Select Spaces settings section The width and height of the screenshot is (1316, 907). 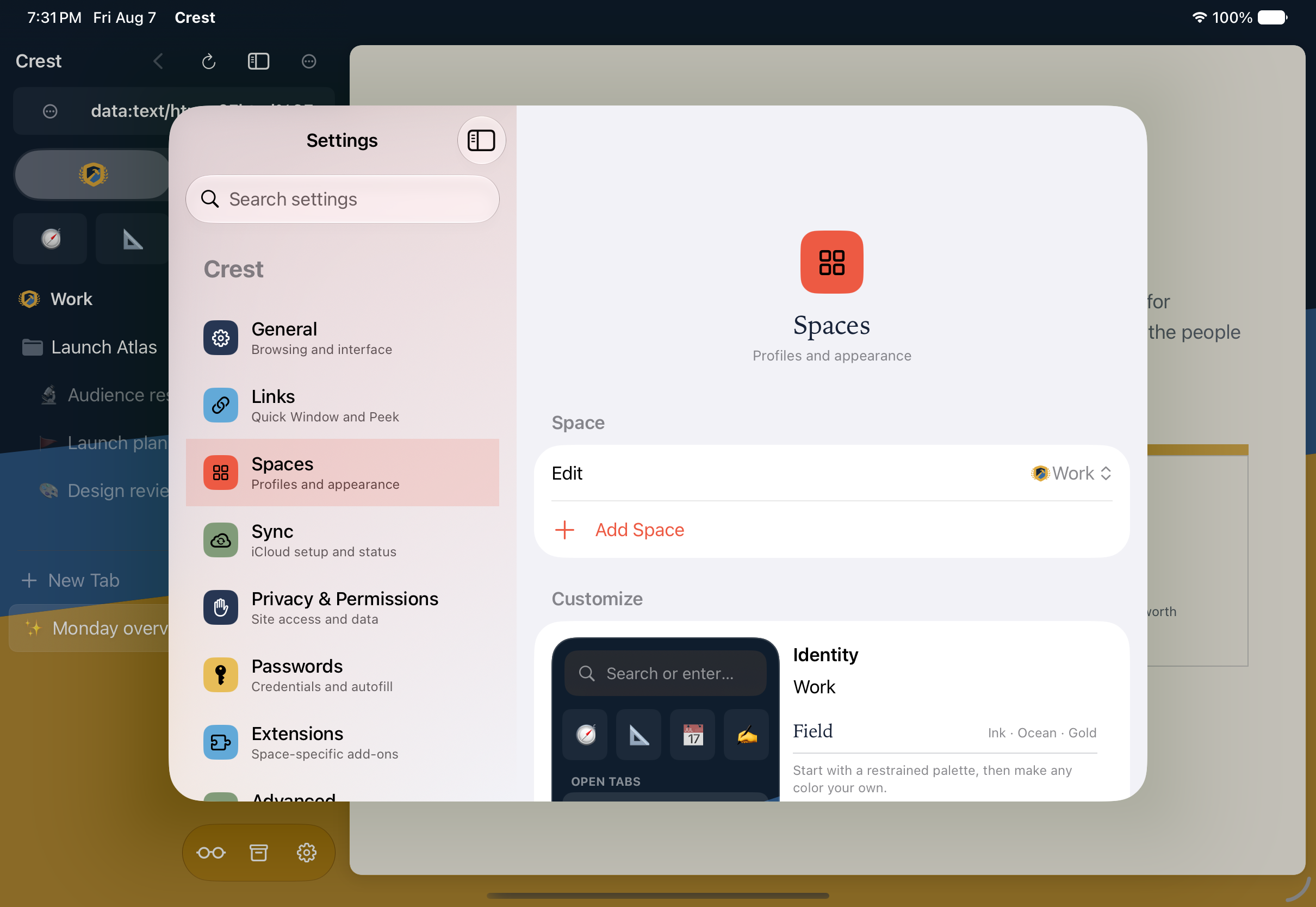[343, 473]
